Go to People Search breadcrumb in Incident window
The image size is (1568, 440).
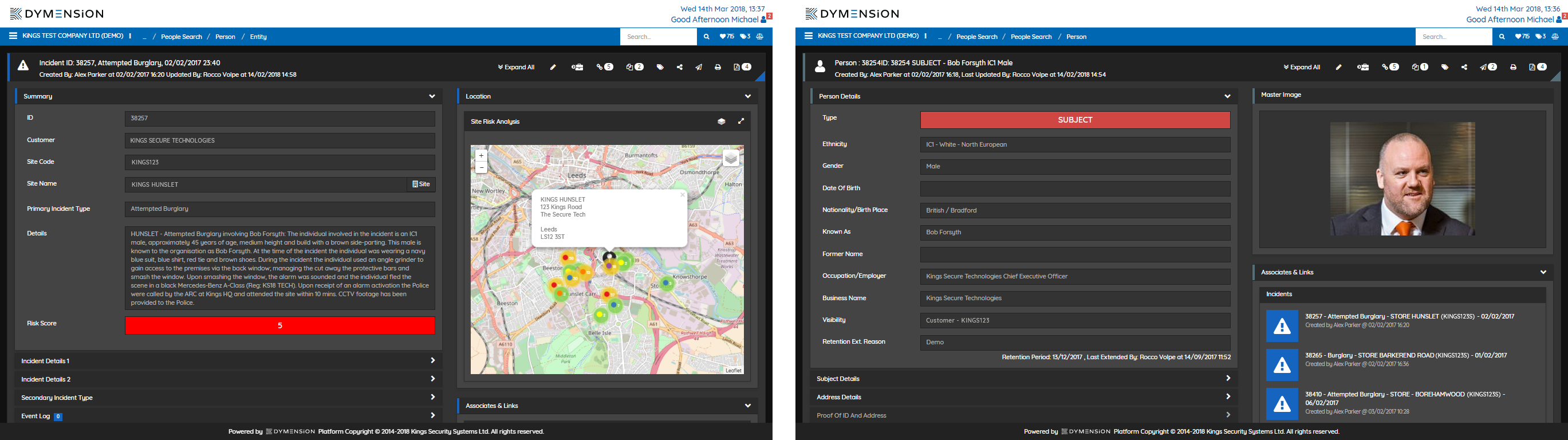(182, 37)
